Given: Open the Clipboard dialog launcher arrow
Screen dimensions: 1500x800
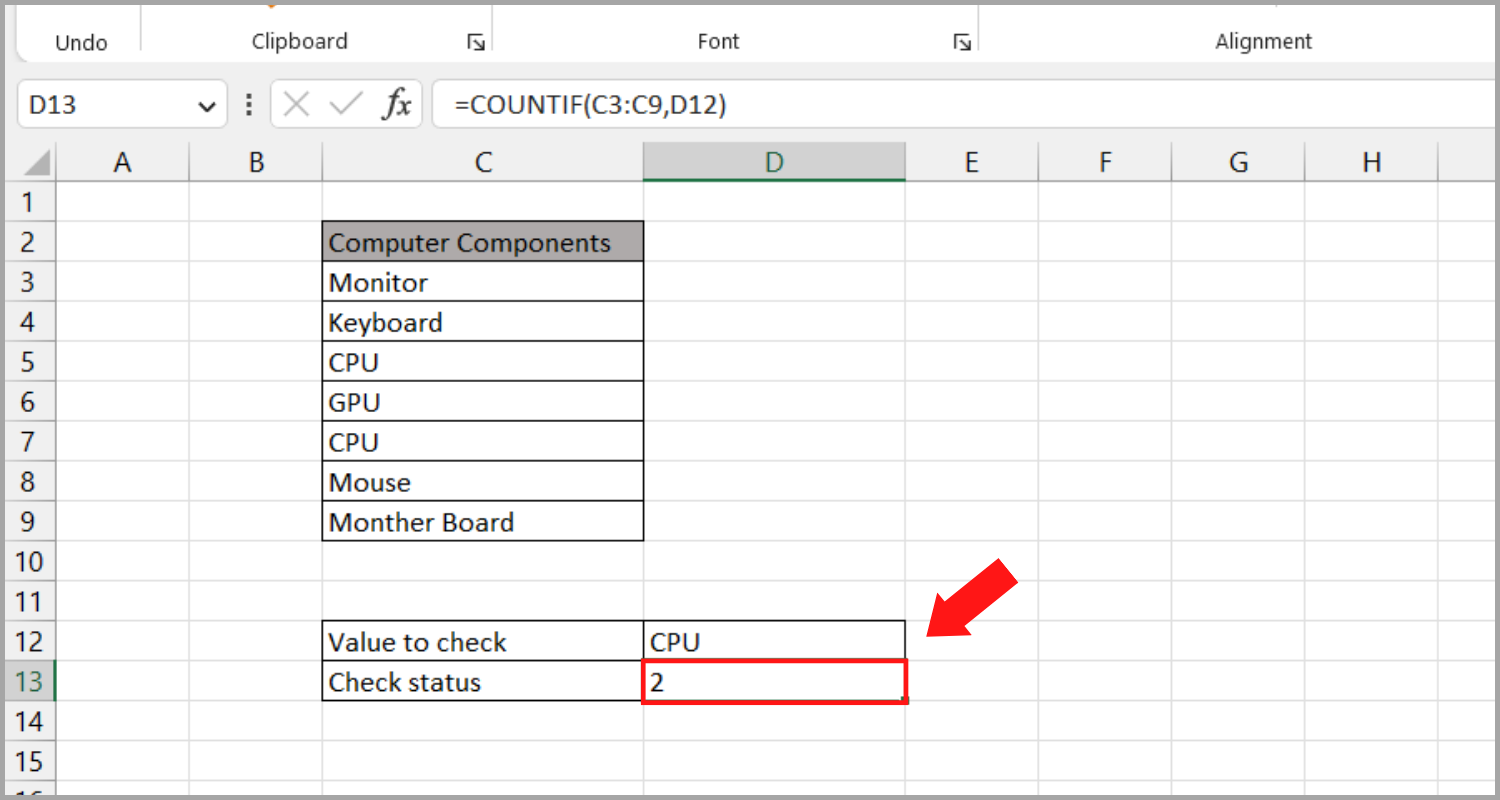Looking at the screenshot, I should tap(476, 42).
